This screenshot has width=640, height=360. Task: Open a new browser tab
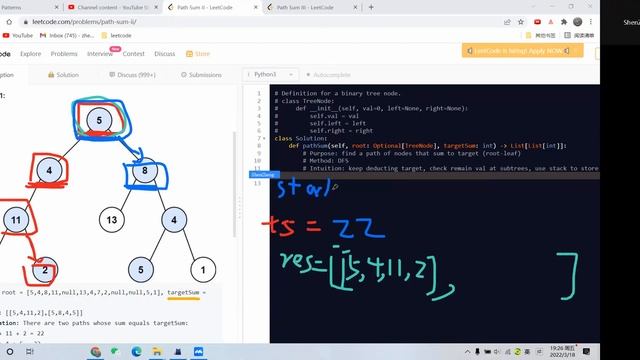371,7
